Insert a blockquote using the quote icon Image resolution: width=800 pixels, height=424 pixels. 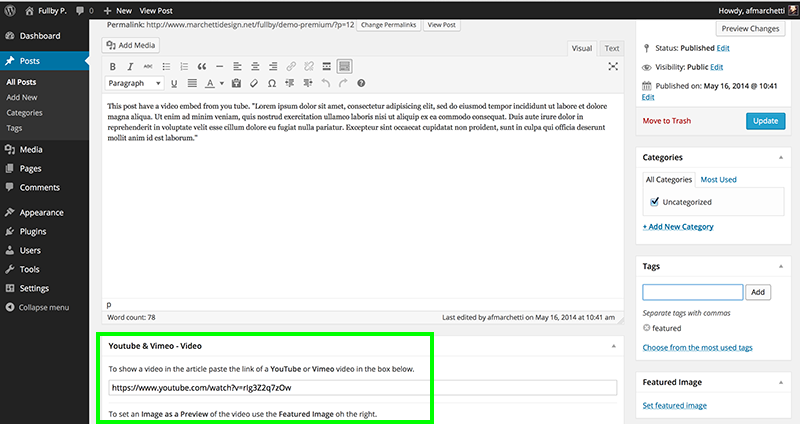click(x=202, y=66)
